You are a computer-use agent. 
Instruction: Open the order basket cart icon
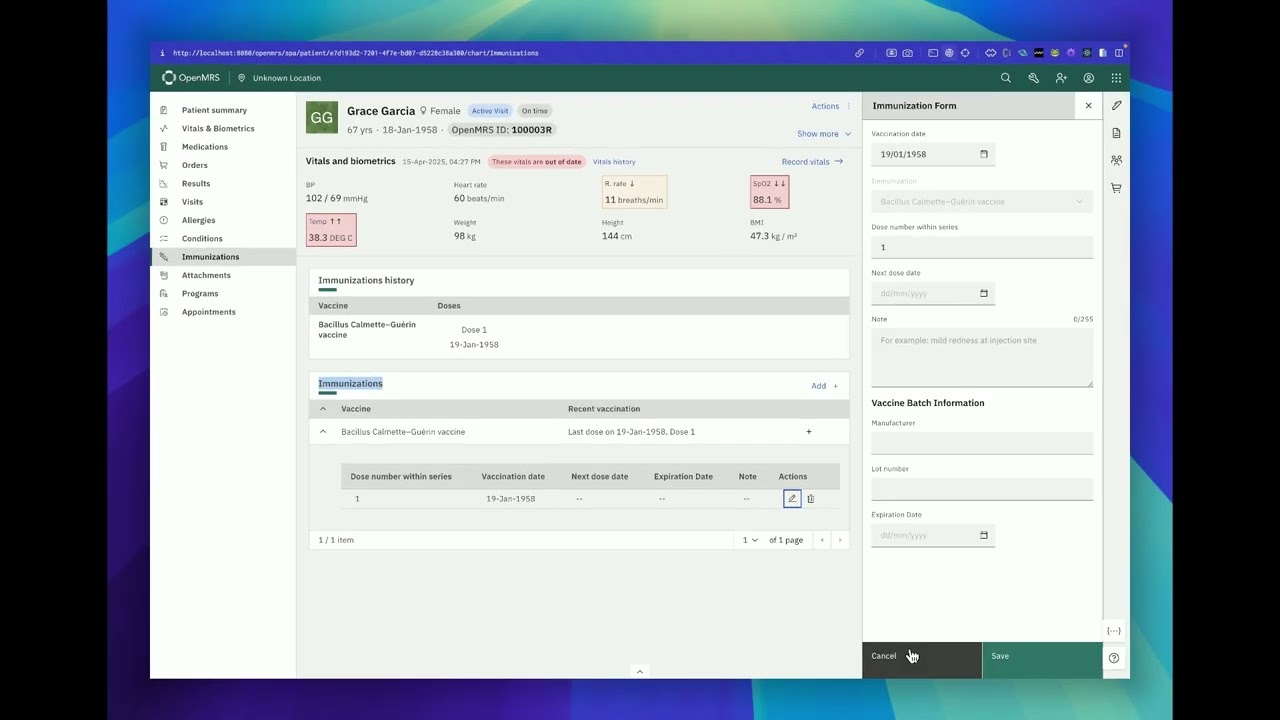click(1116, 188)
